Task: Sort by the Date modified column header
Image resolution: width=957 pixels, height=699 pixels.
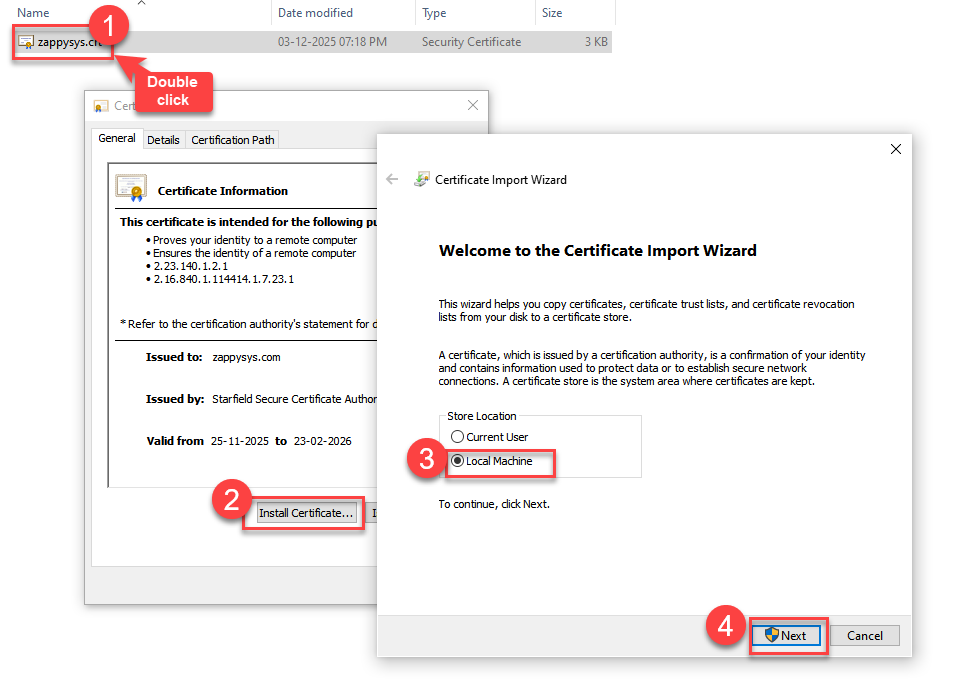Action: pos(315,13)
